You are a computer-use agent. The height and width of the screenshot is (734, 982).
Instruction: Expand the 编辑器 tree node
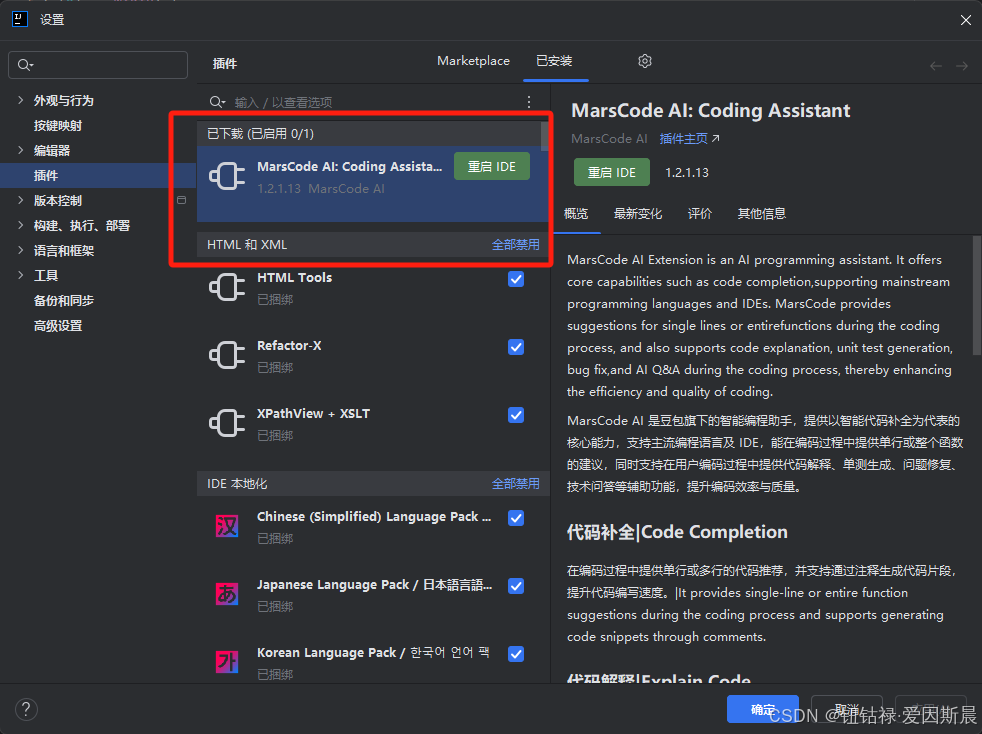click(21, 150)
